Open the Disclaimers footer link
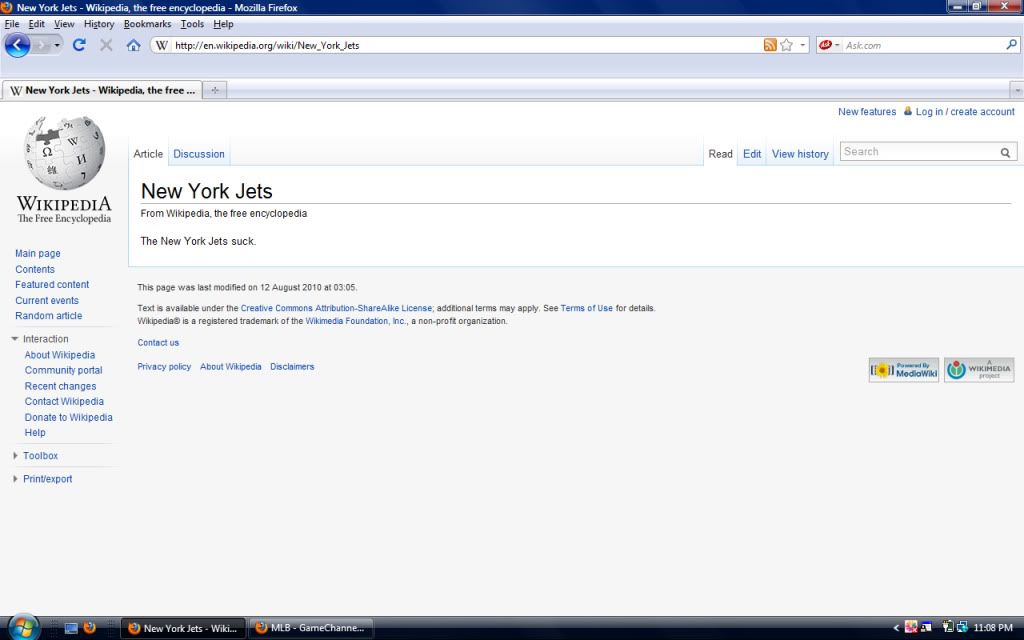 (292, 367)
